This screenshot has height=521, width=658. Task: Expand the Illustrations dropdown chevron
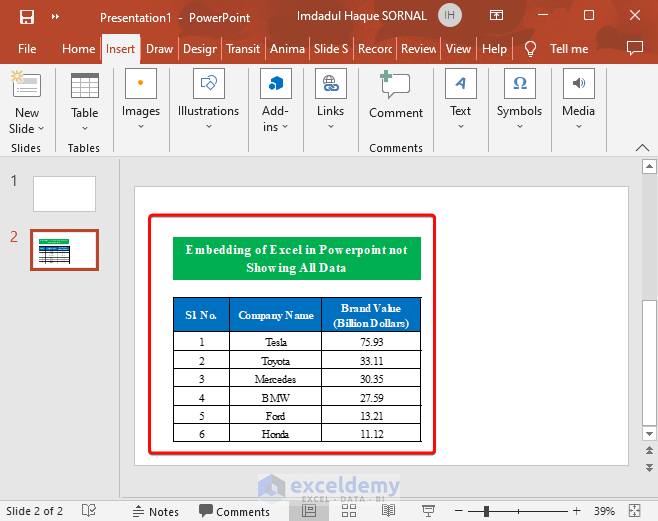point(209,126)
